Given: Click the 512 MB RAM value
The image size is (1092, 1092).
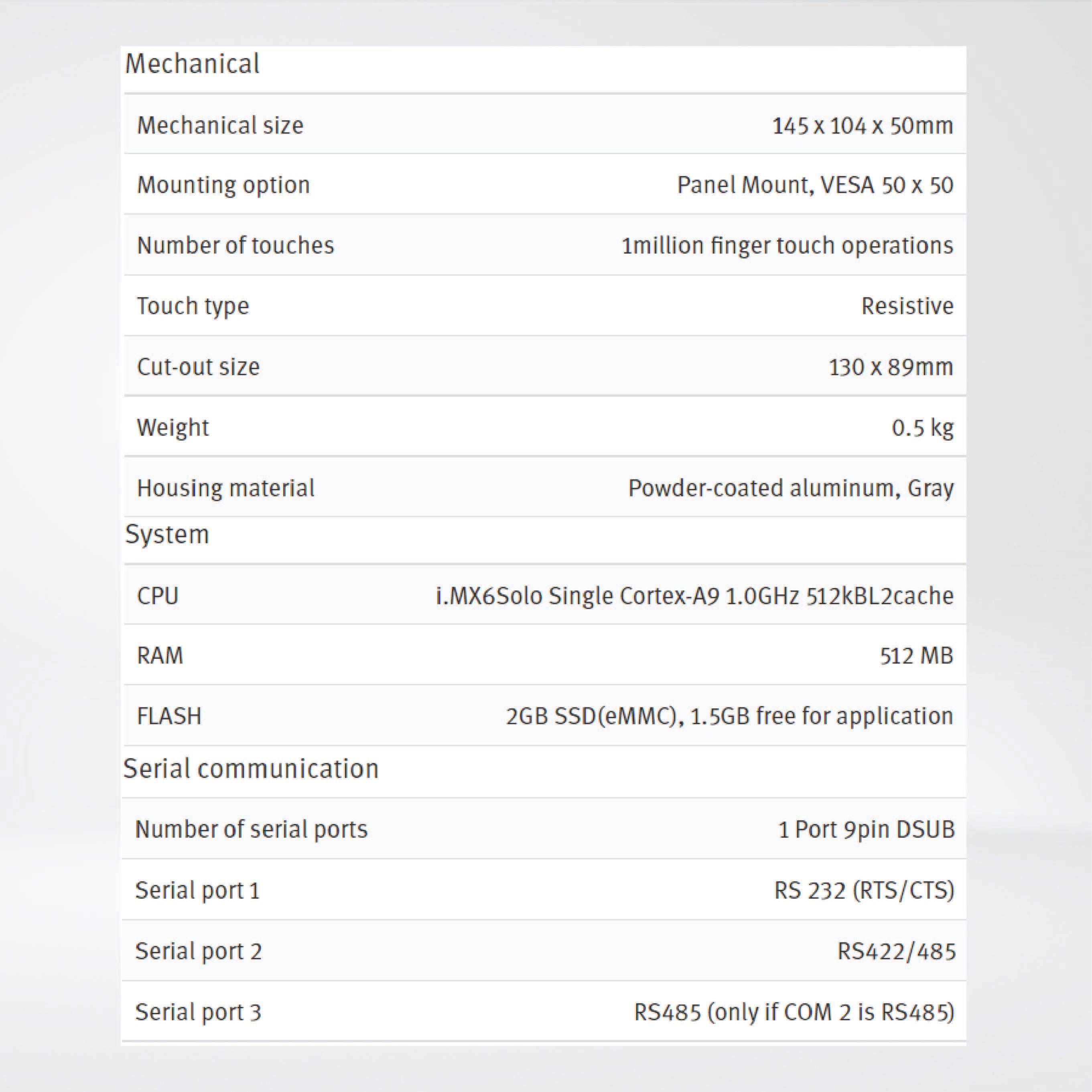Looking at the screenshot, I should pos(916,656).
